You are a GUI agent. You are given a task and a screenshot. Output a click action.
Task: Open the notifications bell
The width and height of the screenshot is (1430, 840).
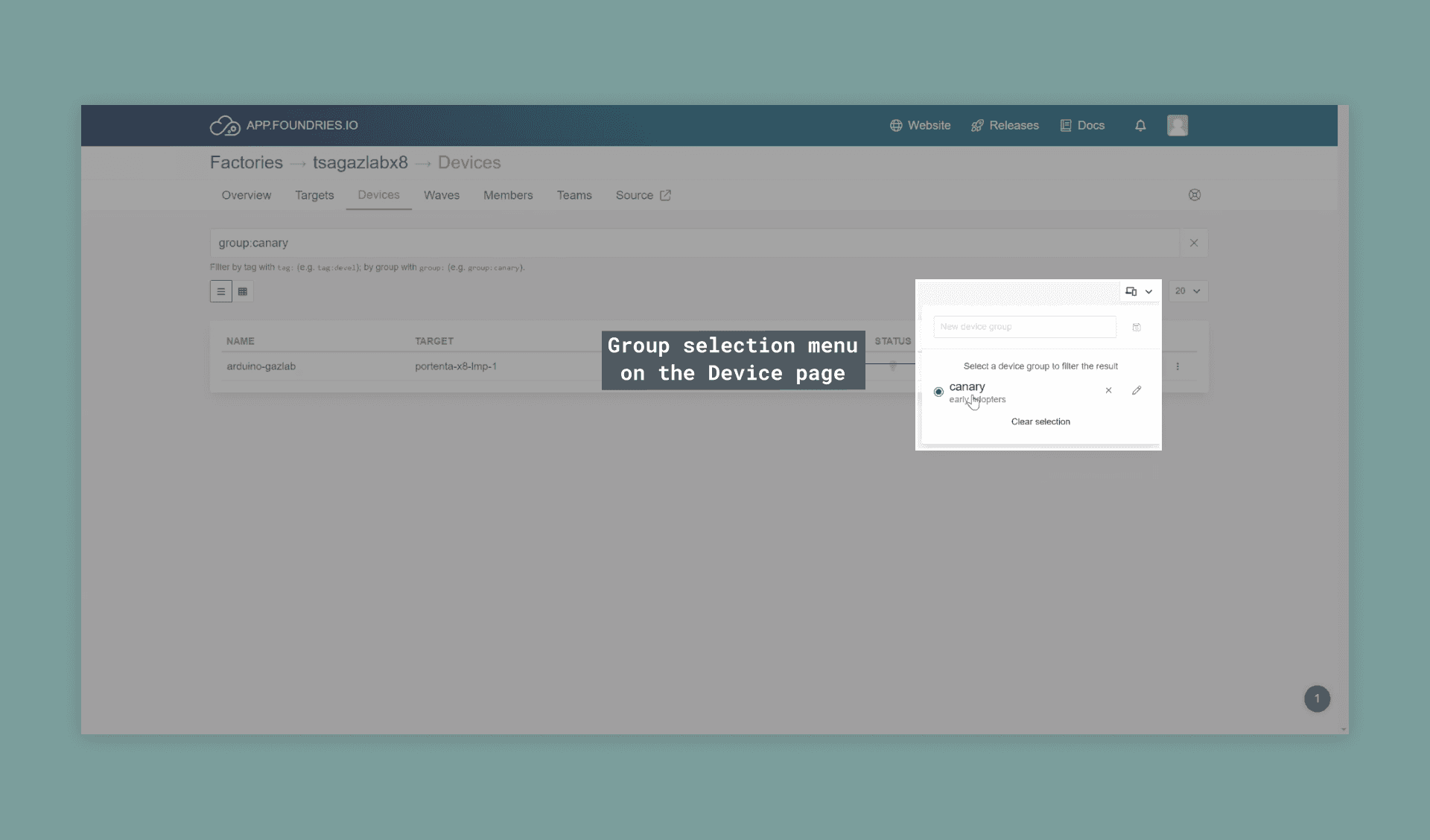pos(1140,126)
